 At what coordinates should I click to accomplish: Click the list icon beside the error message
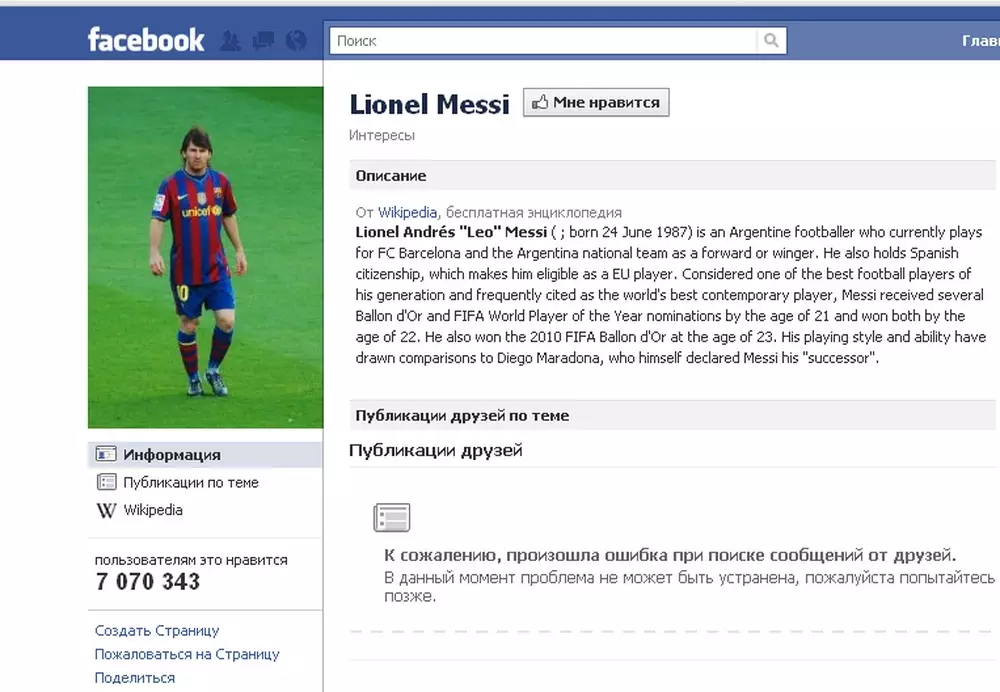392,517
